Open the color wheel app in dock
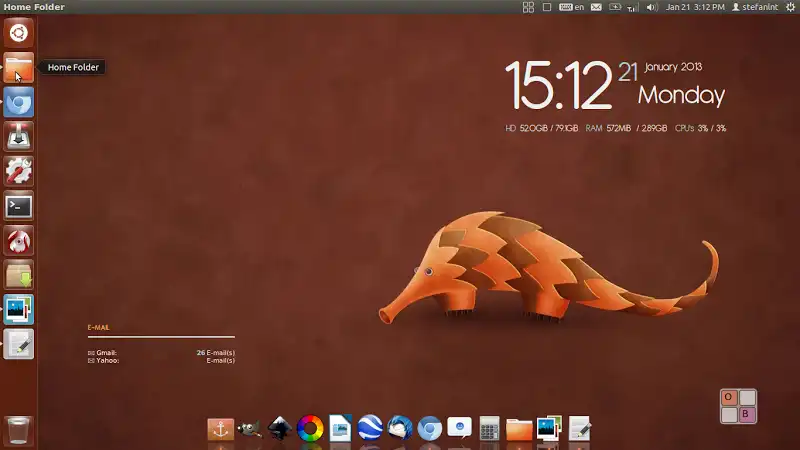 tap(310, 428)
